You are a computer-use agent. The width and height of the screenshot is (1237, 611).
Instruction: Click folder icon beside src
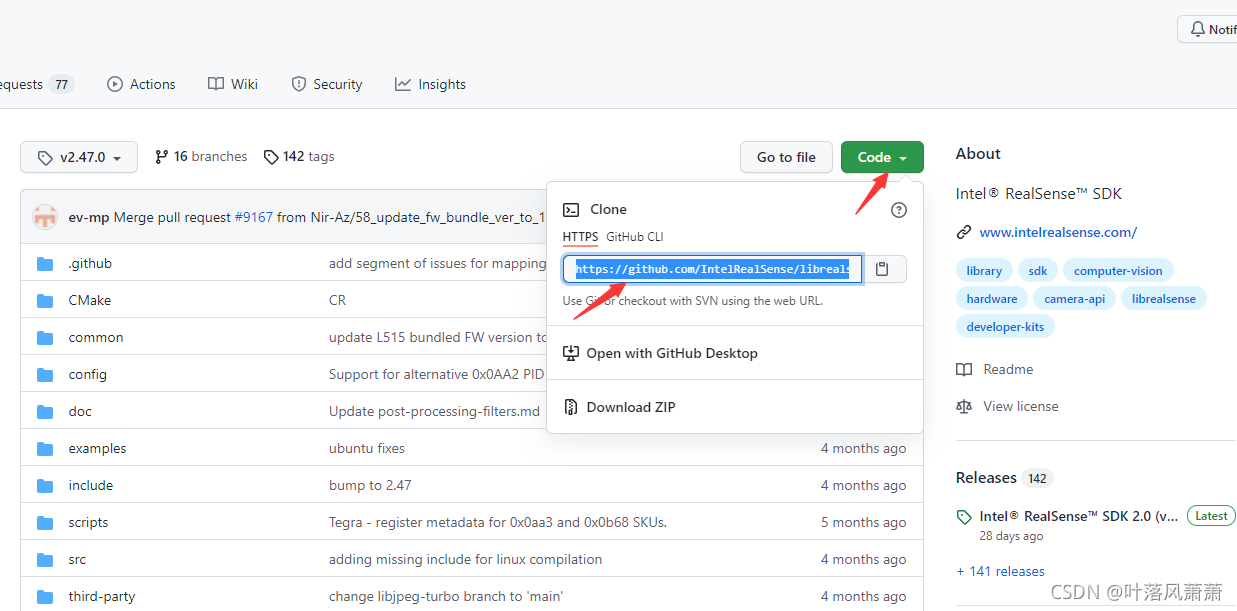[45, 559]
